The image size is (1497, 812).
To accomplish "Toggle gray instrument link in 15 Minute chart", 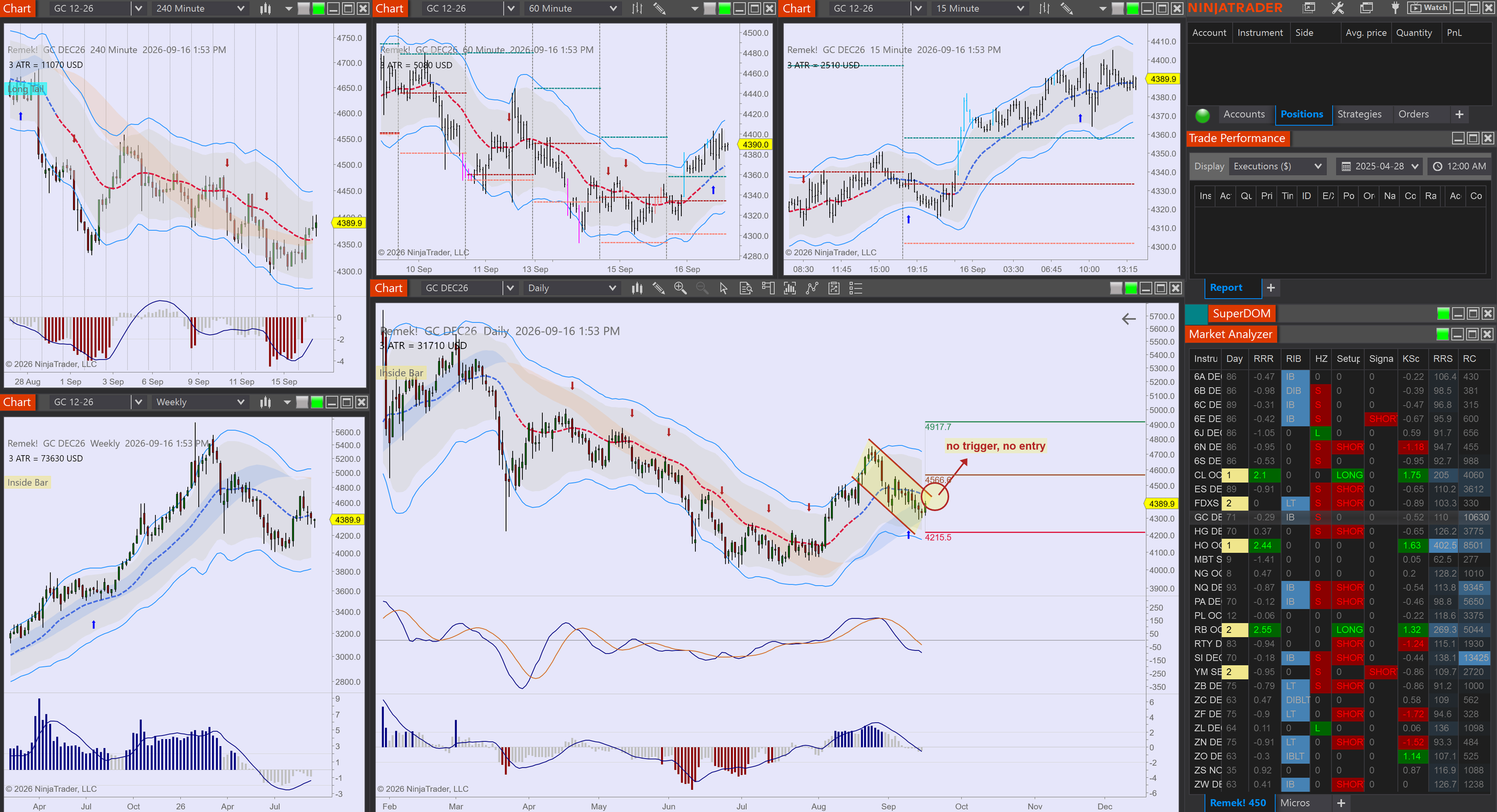I will [x=1117, y=8].
